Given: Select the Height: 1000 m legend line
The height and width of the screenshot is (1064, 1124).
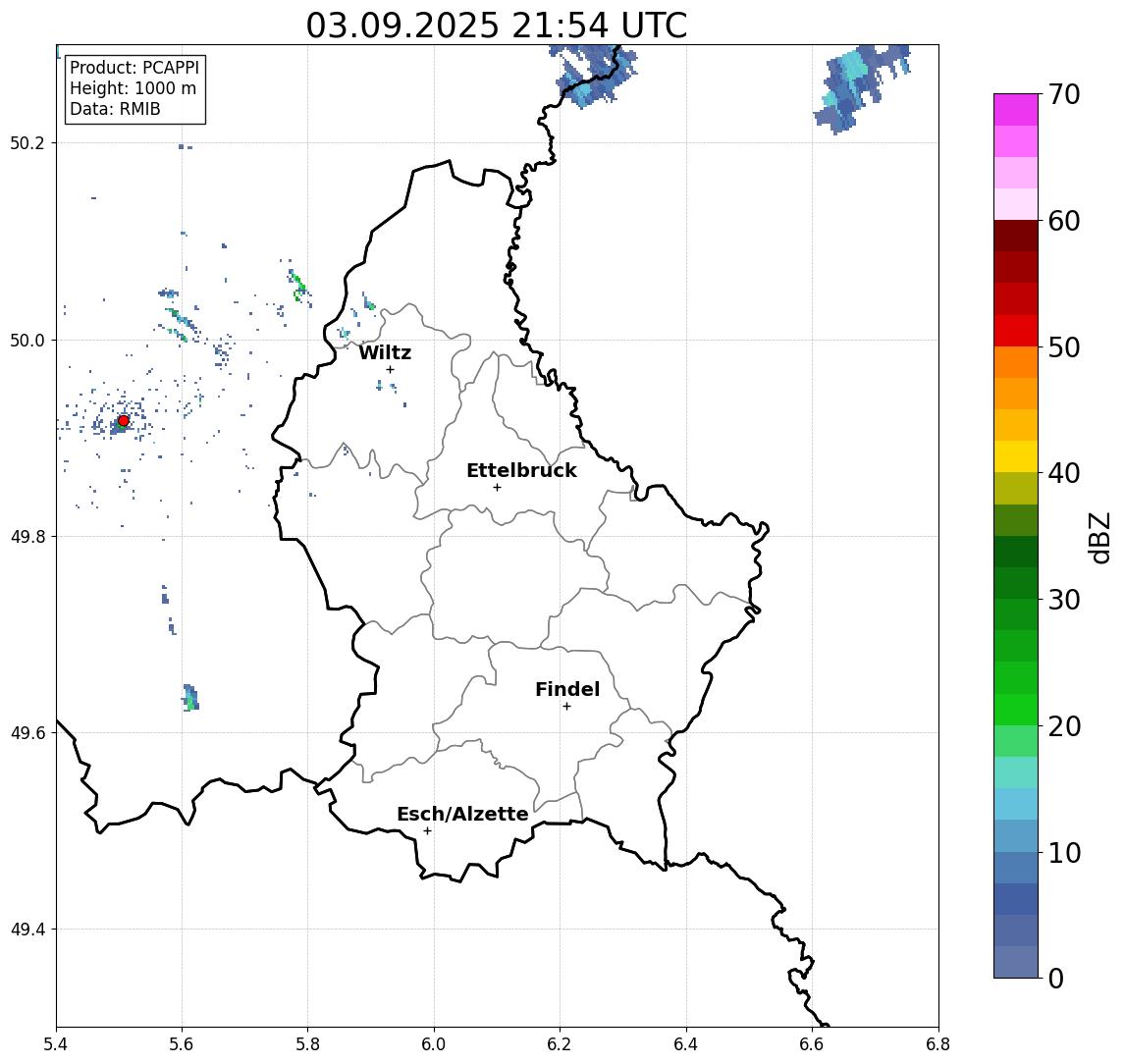Looking at the screenshot, I should (133, 88).
